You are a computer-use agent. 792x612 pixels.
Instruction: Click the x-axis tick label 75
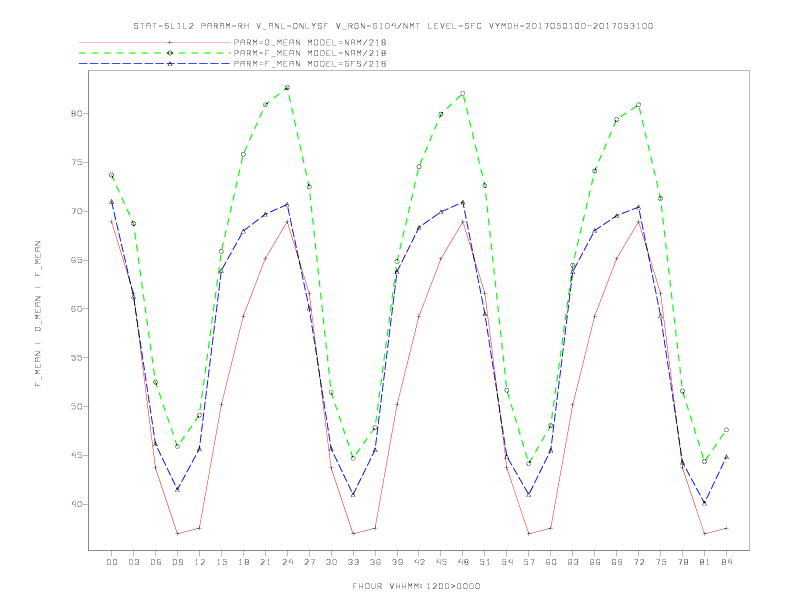(x=661, y=562)
